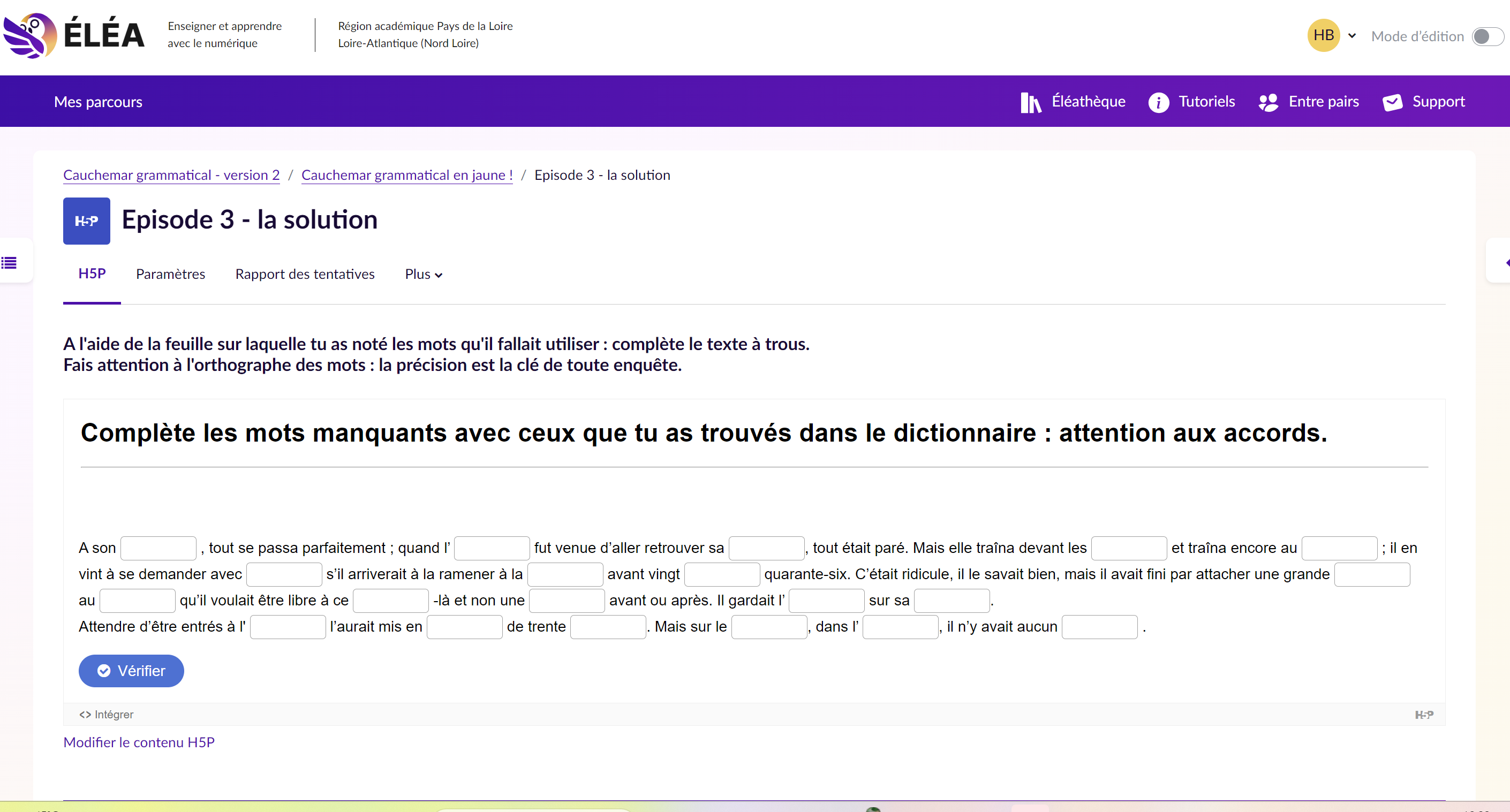This screenshot has height=812, width=1510.
Task: Click the HB user avatar
Action: pyautogui.click(x=1323, y=36)
